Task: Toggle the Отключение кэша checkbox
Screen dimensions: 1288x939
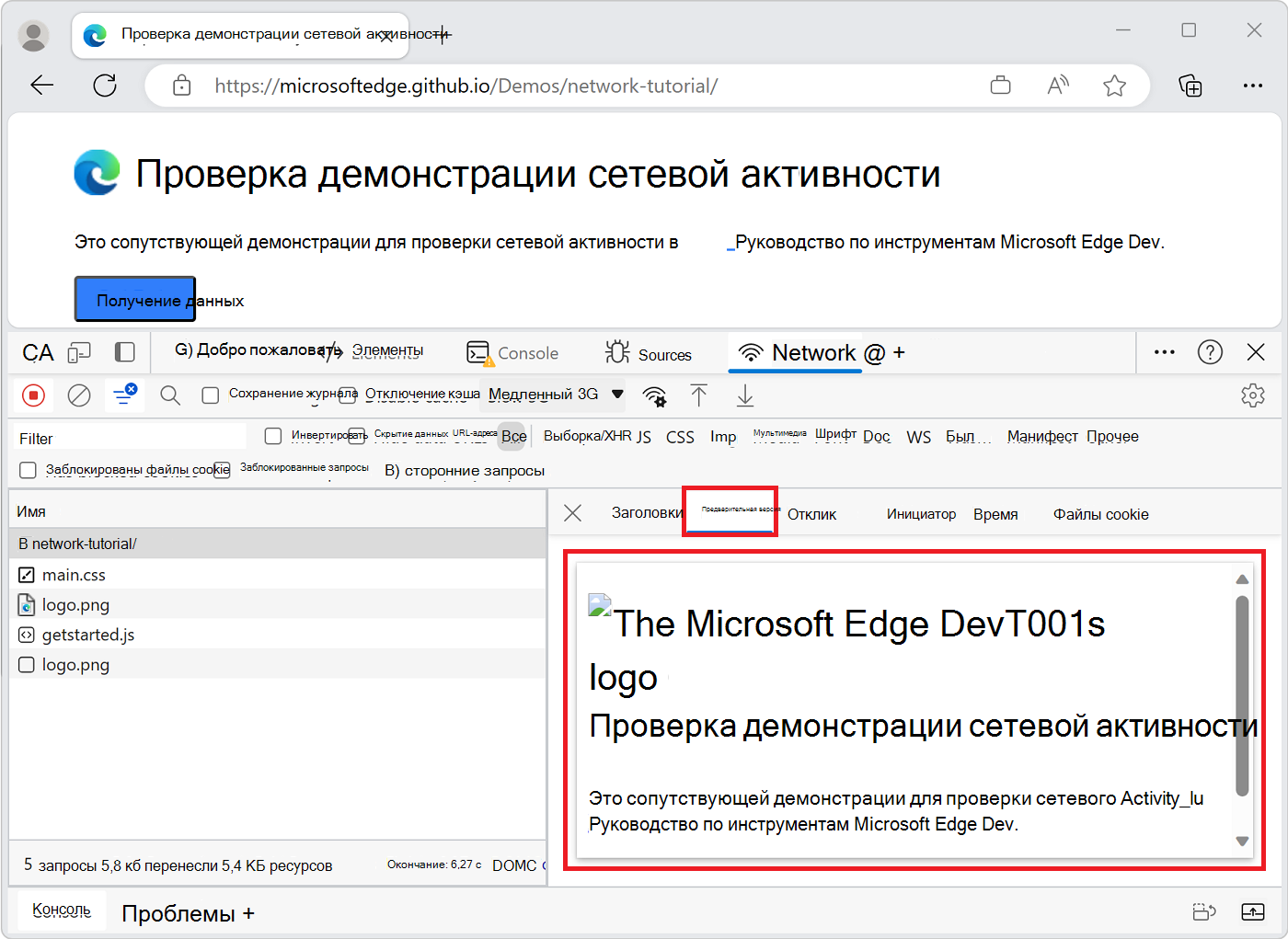Action: coord(347,395)
